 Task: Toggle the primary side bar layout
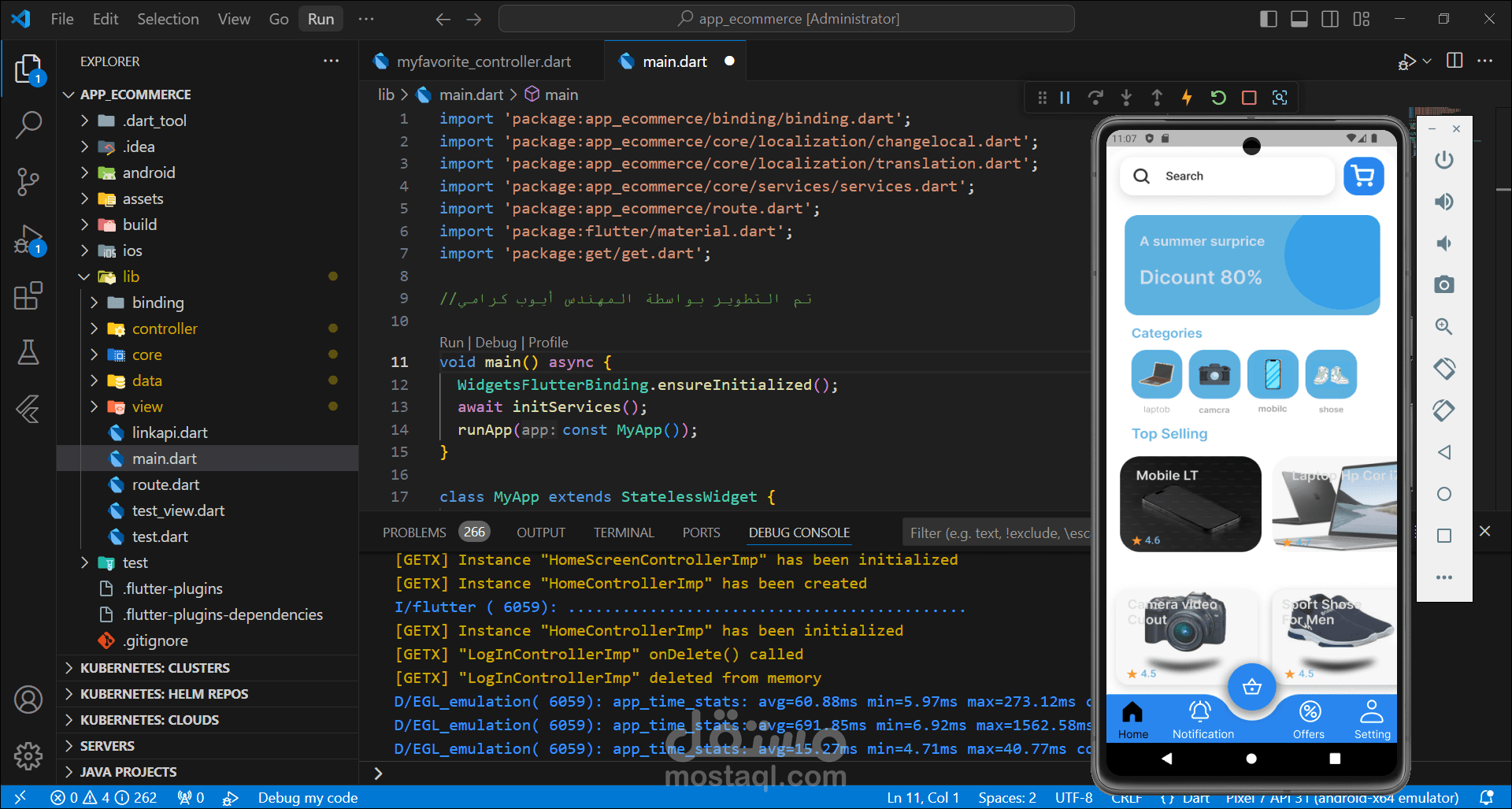coord(1268,19)
